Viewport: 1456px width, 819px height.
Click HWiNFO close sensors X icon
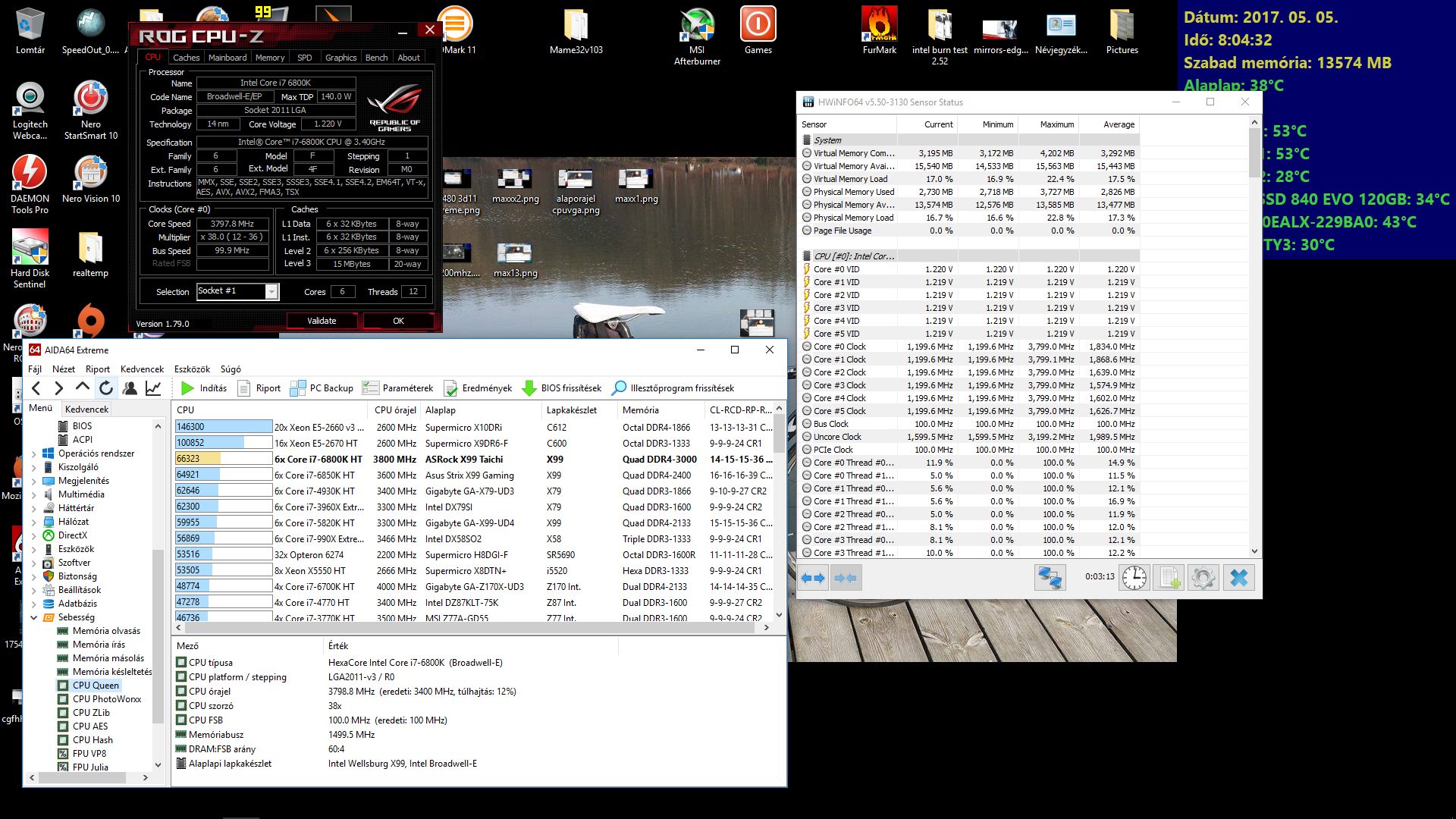[1238, 578]
